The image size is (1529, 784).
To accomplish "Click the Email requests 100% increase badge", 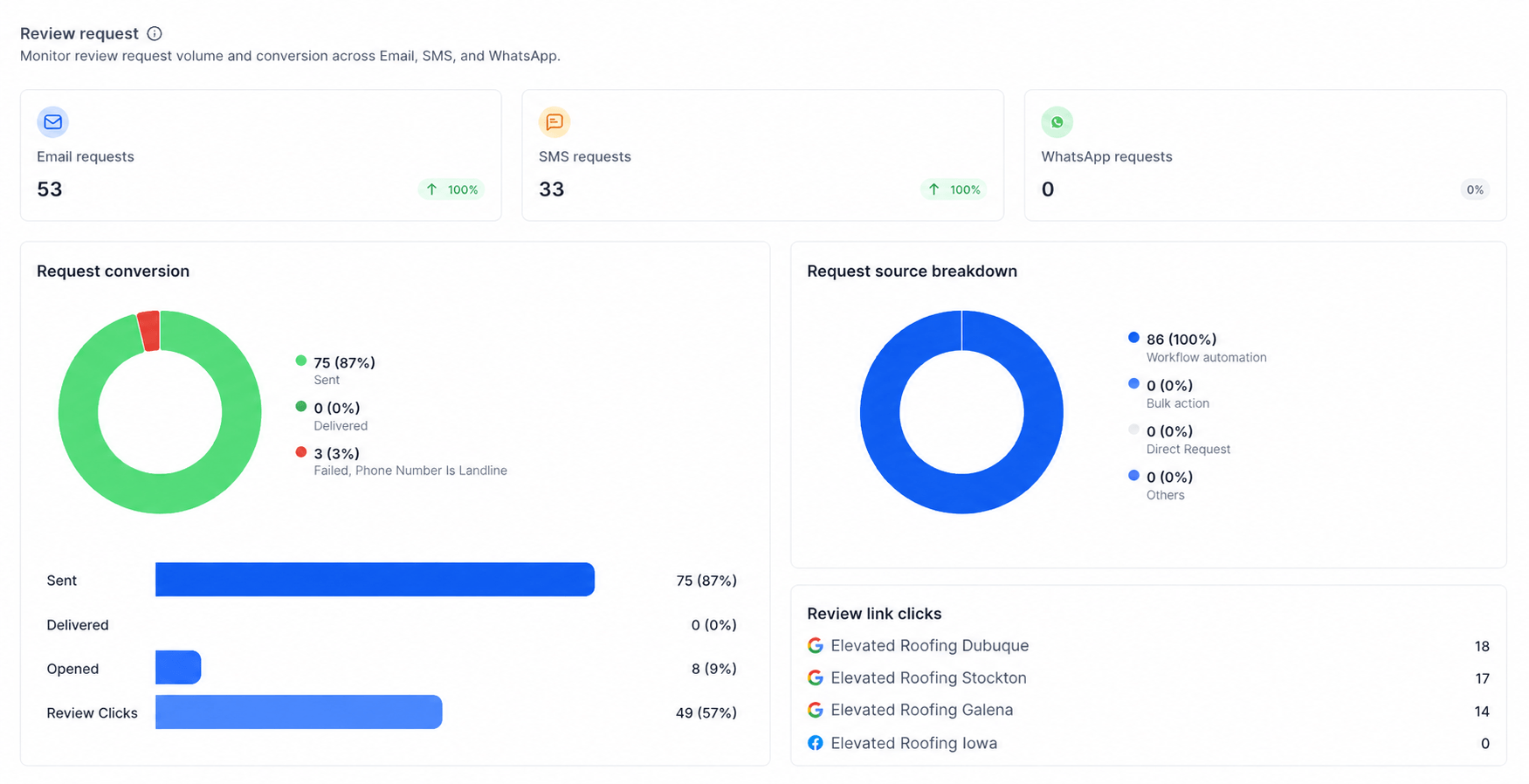I will [451, 189].
